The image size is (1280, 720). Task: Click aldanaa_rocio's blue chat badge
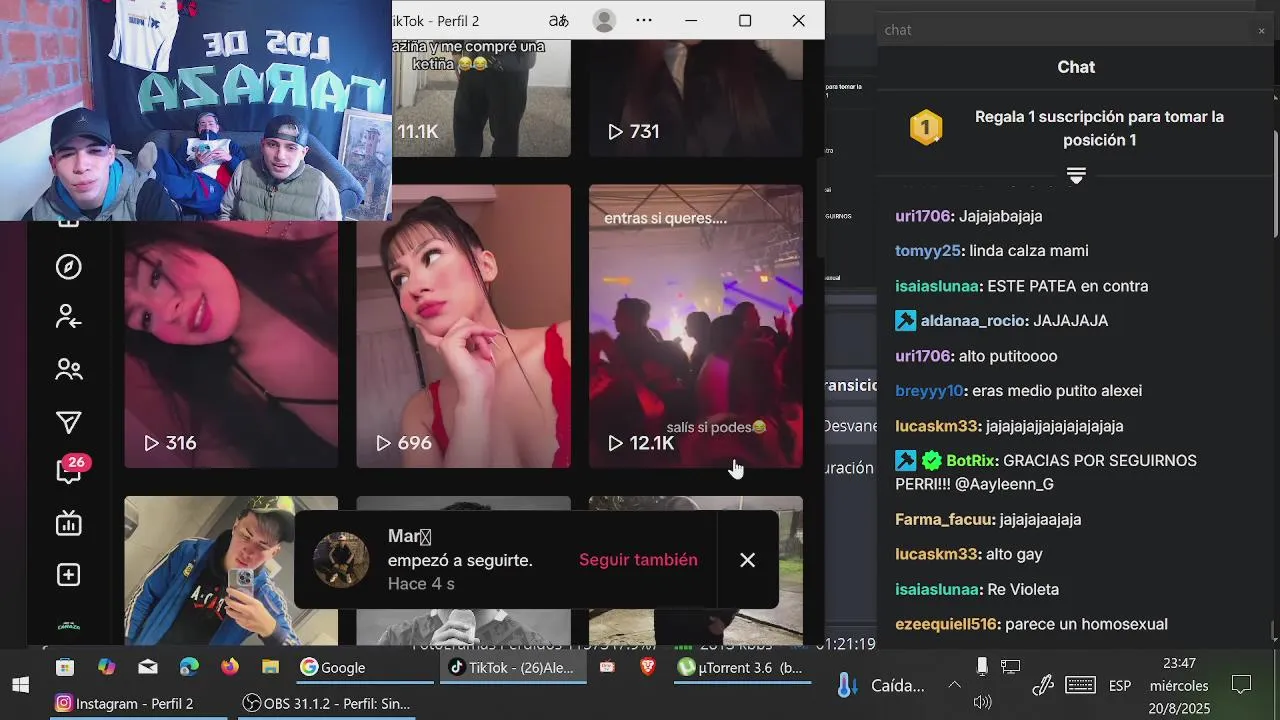click(906, 321)
